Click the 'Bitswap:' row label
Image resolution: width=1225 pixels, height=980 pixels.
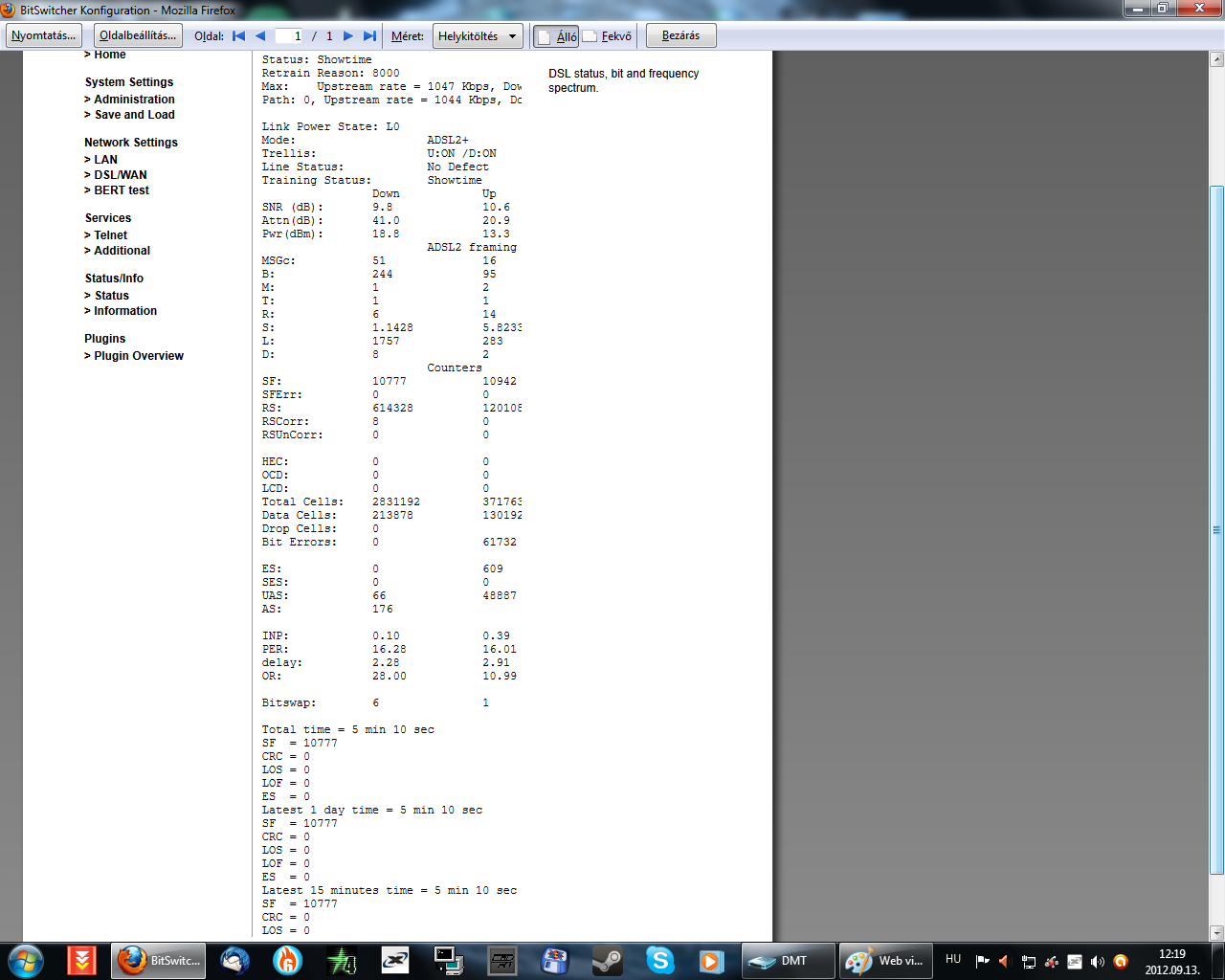tap(289, 702)
